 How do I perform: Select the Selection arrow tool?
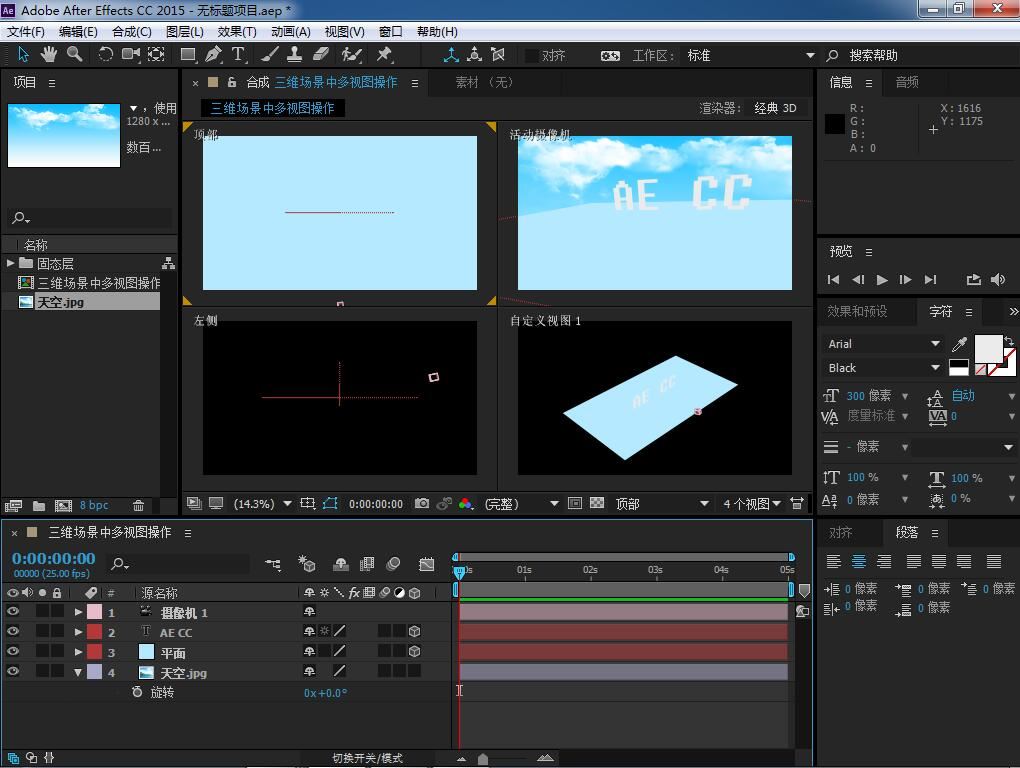tap(23, 55)
